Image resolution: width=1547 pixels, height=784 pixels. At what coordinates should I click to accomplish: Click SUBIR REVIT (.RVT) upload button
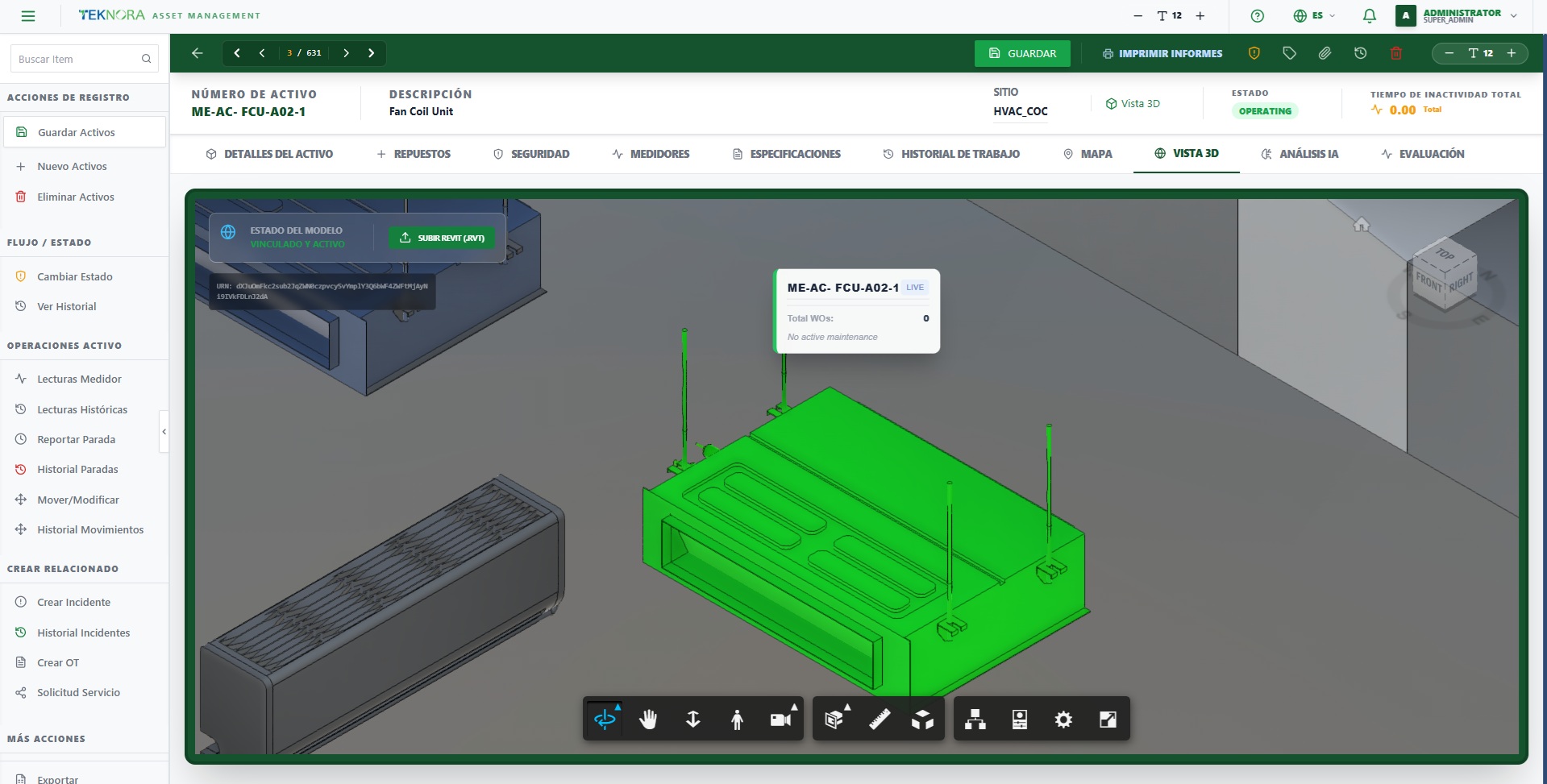tap(442, 238)
